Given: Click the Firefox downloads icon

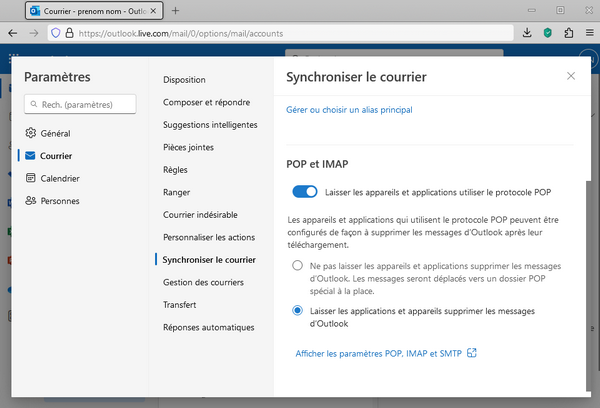Looking at the screenshot, I should (x=527, y=33).
